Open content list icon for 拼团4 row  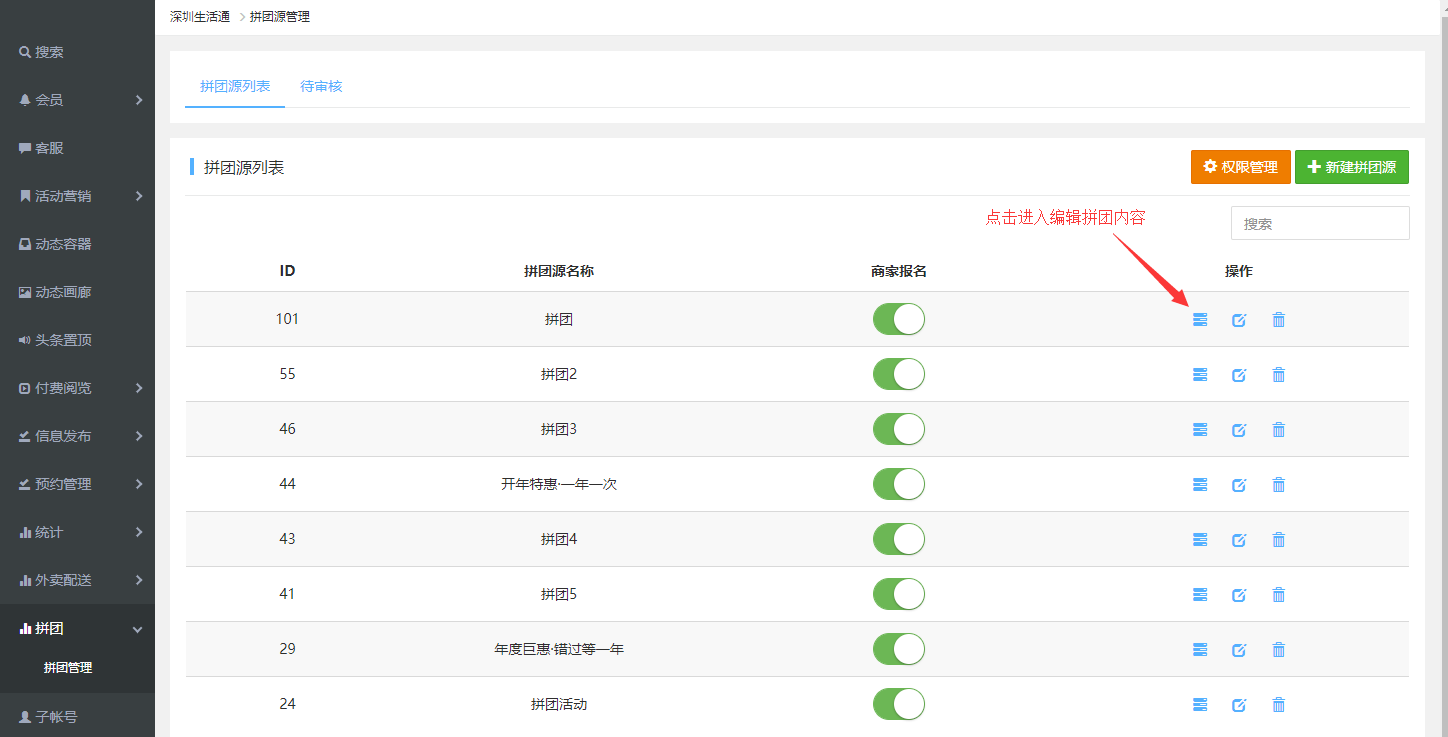tap(1200, 540)
